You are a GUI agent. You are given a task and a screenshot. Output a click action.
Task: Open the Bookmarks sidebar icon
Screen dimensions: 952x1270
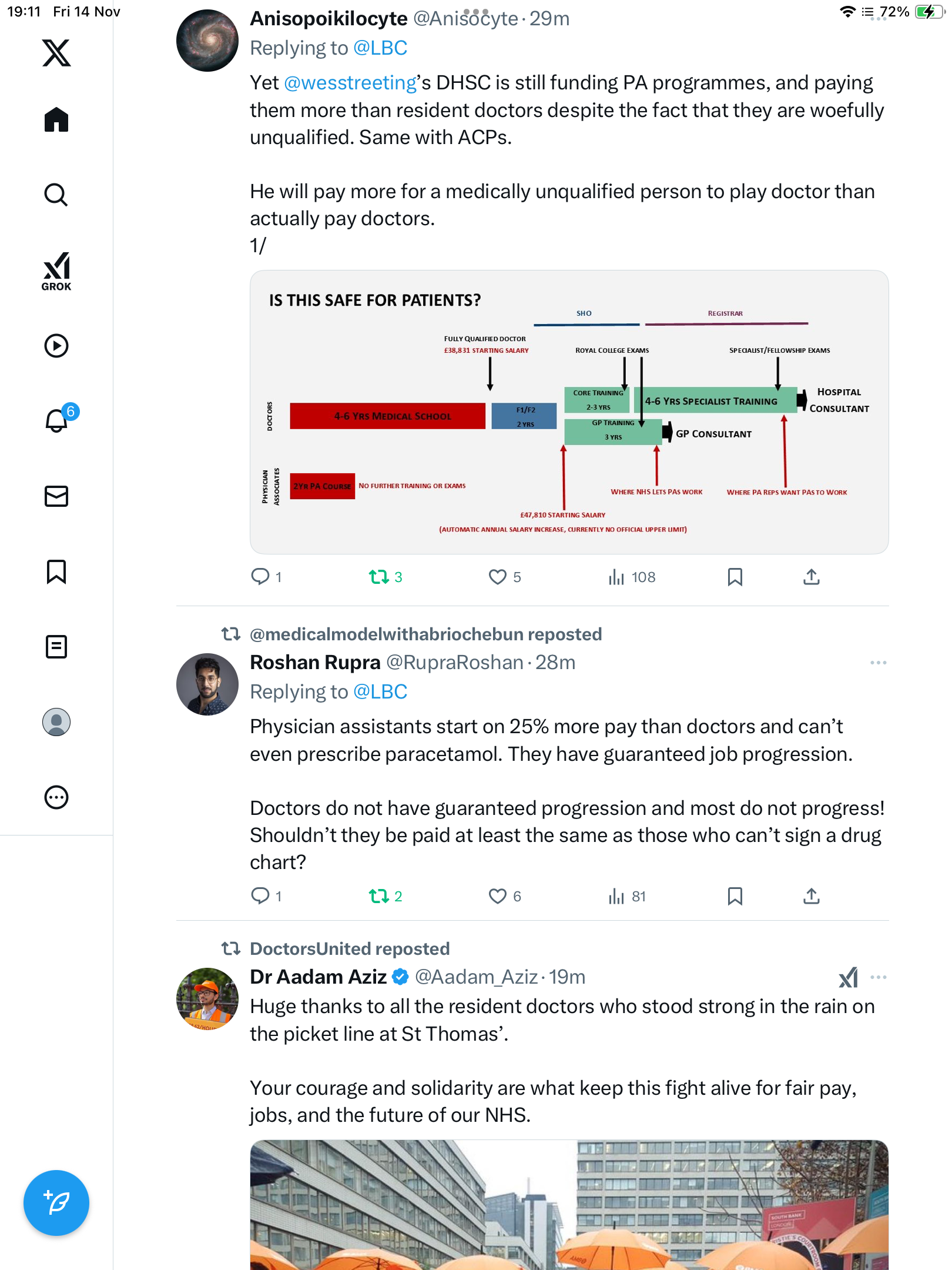(x=56, y=571)
